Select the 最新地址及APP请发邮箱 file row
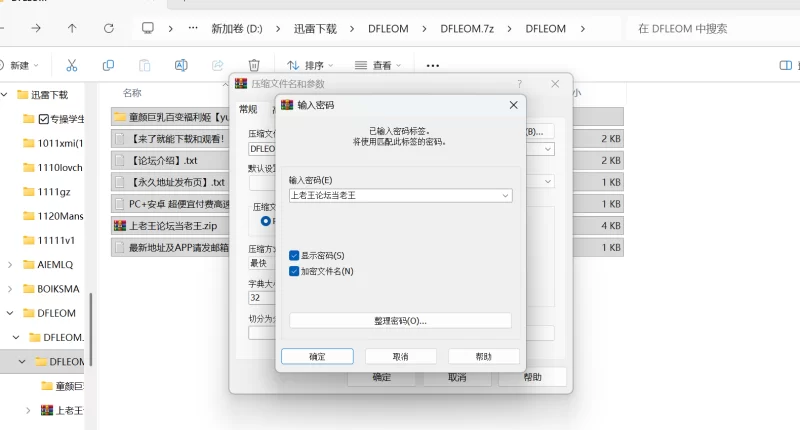 click(170, 247)
